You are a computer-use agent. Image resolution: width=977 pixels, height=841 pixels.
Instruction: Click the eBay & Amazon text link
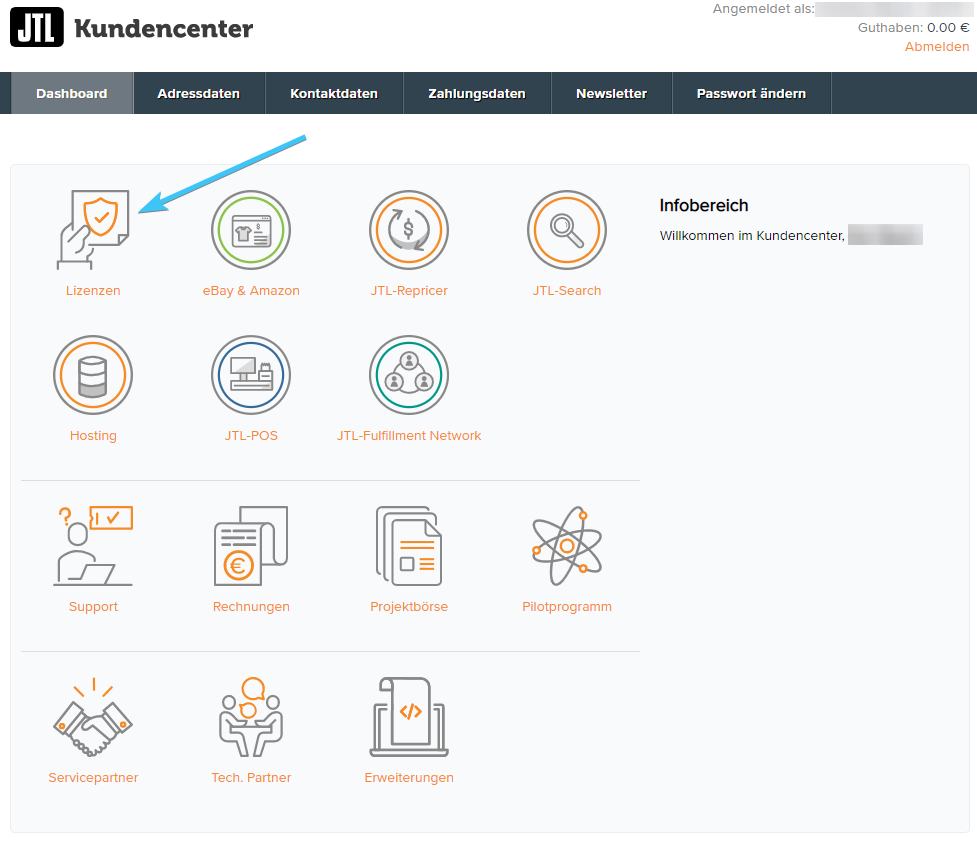pos(251,290)
